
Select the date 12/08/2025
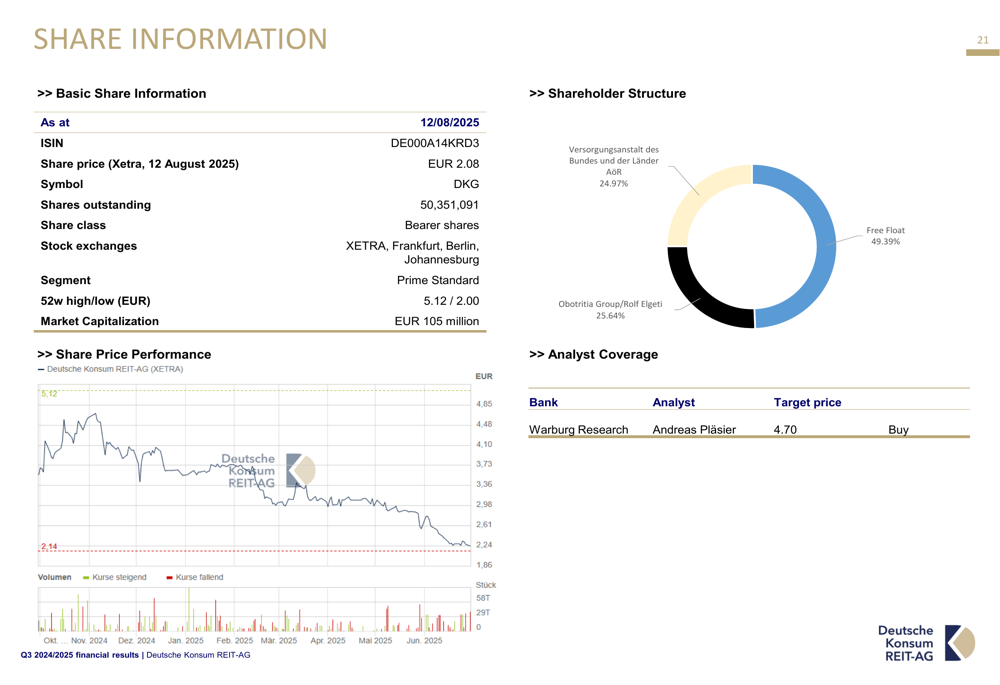450,122
